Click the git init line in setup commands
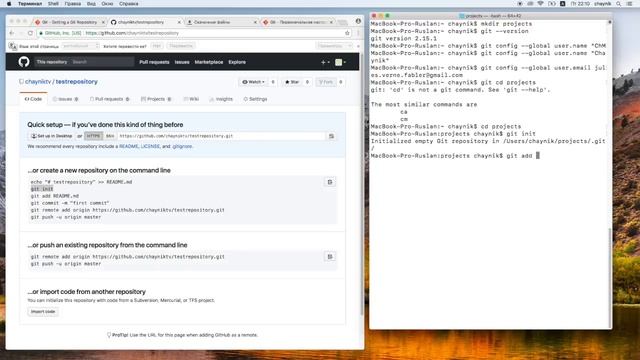640x360 pixels. tap(42, 189)
